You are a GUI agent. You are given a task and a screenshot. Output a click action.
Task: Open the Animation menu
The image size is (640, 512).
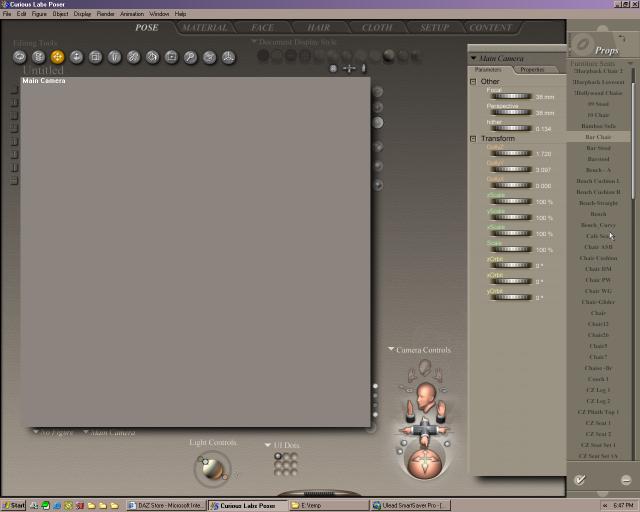[132, 13]
